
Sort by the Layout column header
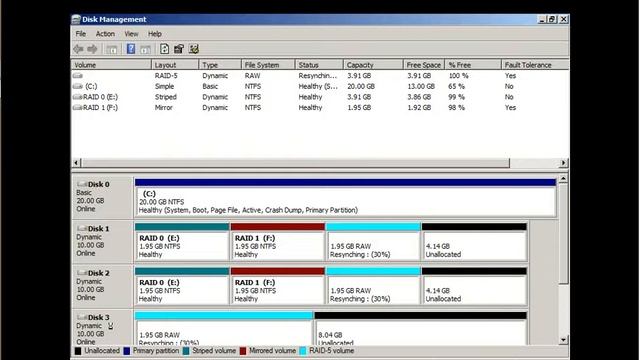click(175, 65)
